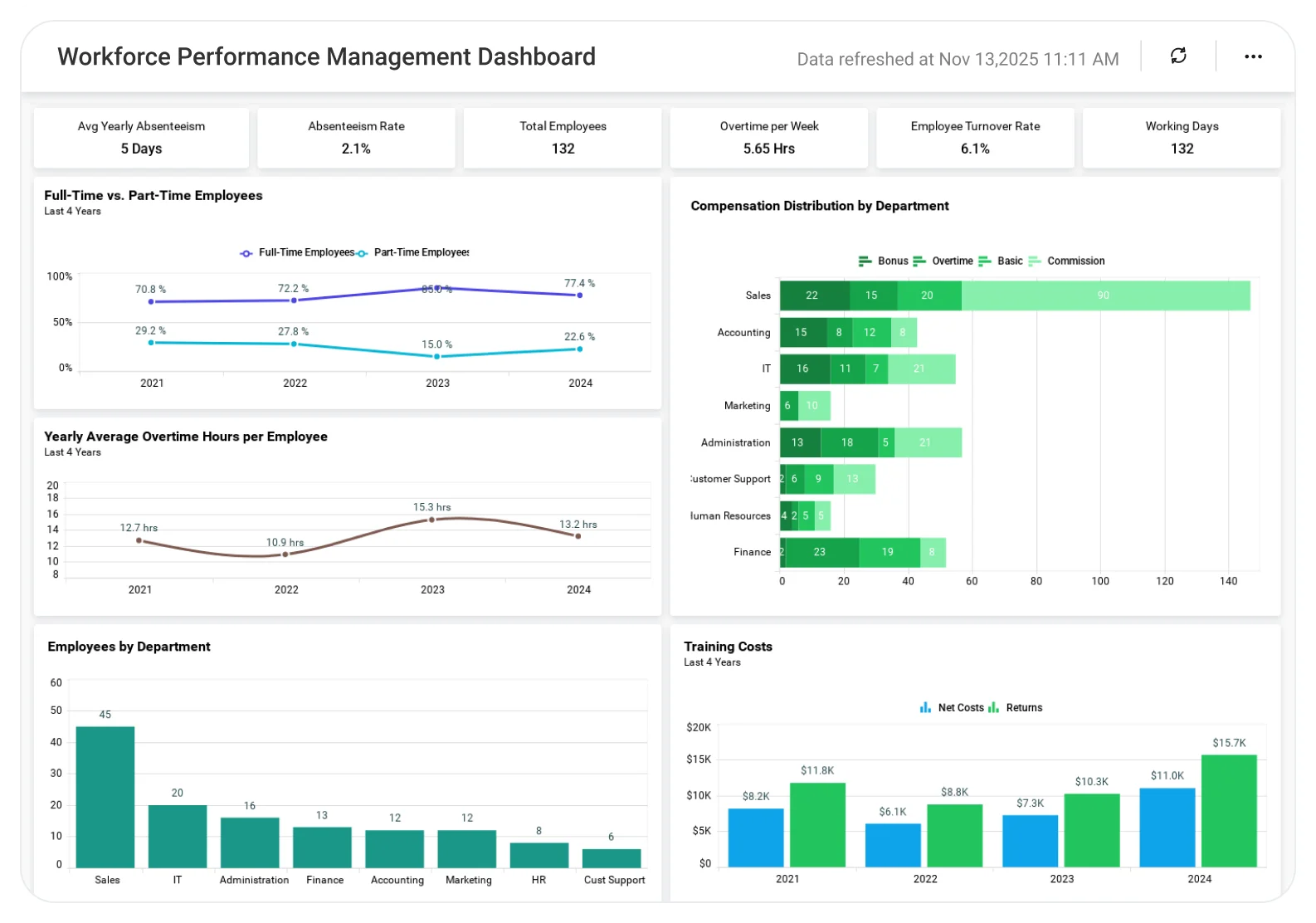Click the Commission legend icon
The height and width of the screenshot is (923, 1316).
click(1035, 261)
